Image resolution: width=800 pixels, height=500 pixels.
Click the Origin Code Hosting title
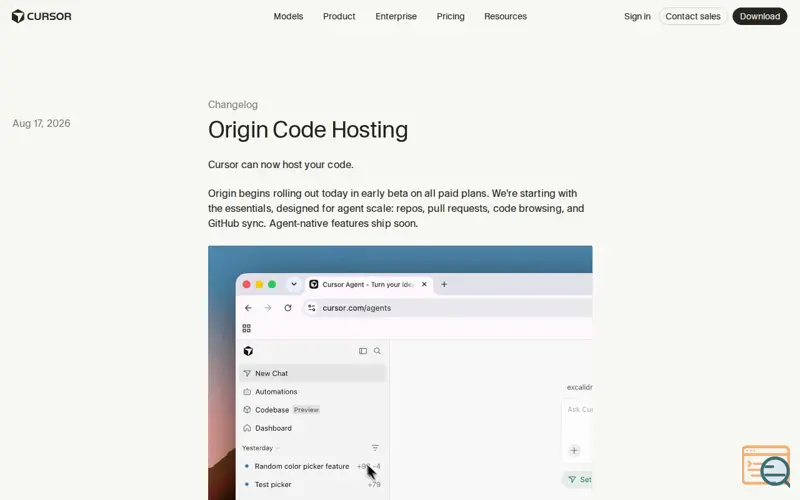(308, 130)
